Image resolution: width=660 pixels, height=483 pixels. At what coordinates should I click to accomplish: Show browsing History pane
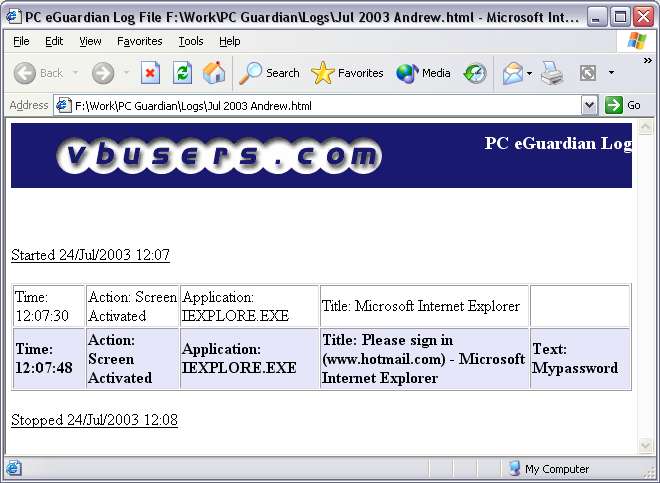point(475,73)
